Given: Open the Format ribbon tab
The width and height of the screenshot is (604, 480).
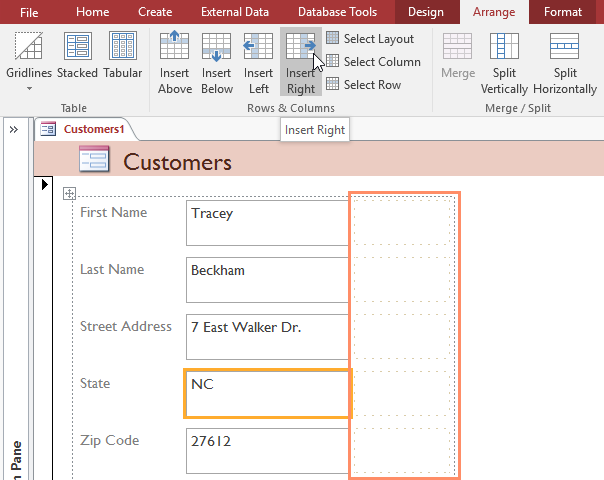Looking at the screenshot, I should 563,12.
